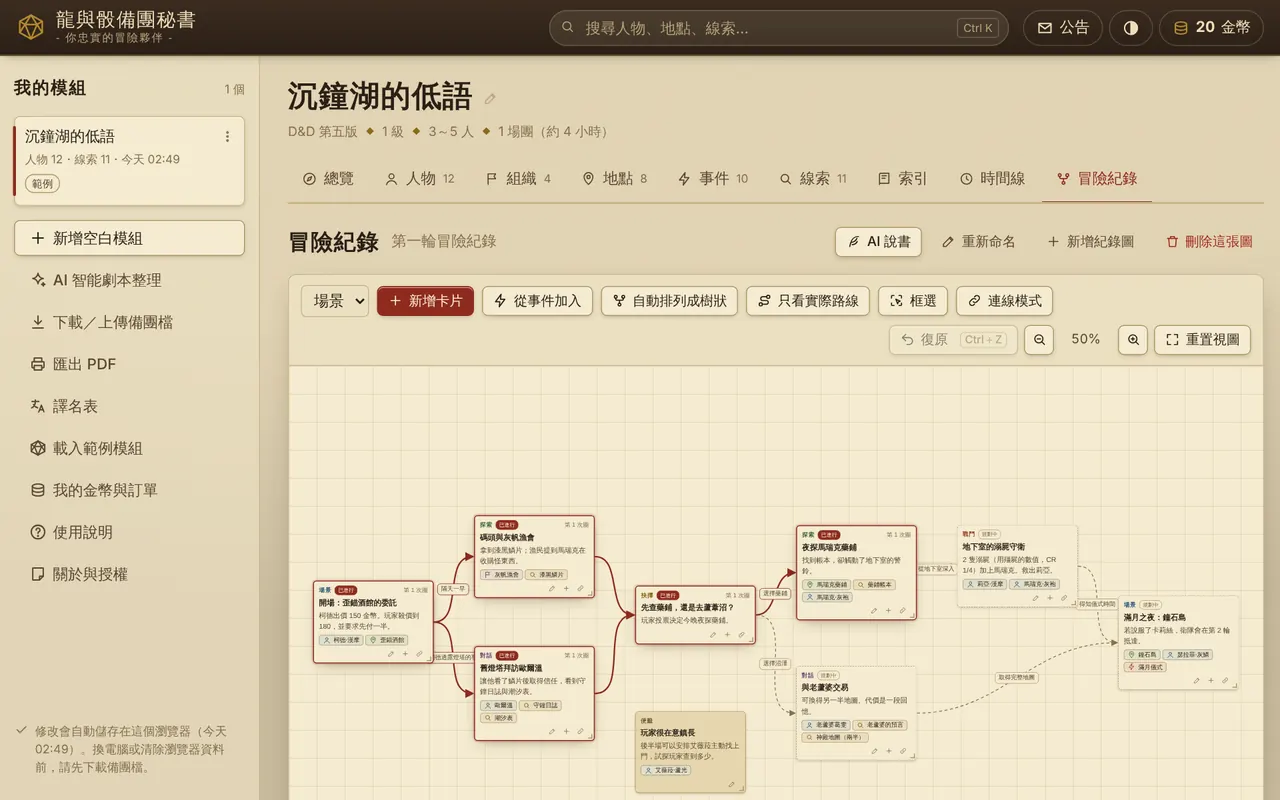
Task: Click the AI 說書 button
Action: pos(879,242)
